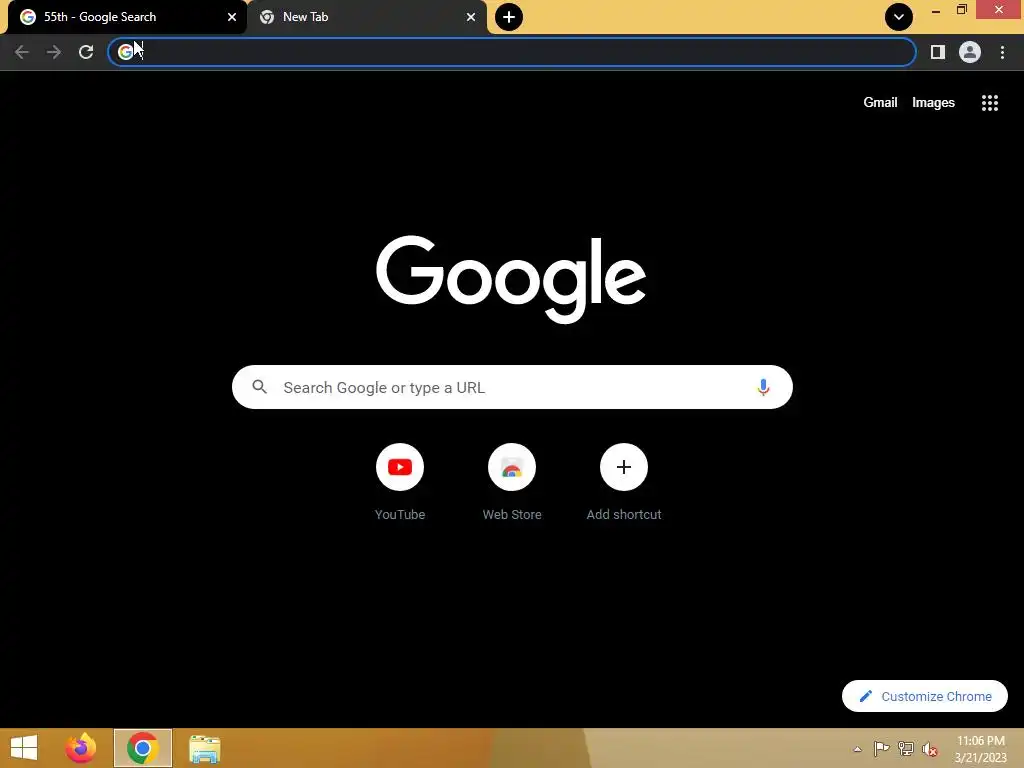Restore down the Chrome window
Image resolution: width=1024 pixels, height=768 pixels.
[961, 10]
